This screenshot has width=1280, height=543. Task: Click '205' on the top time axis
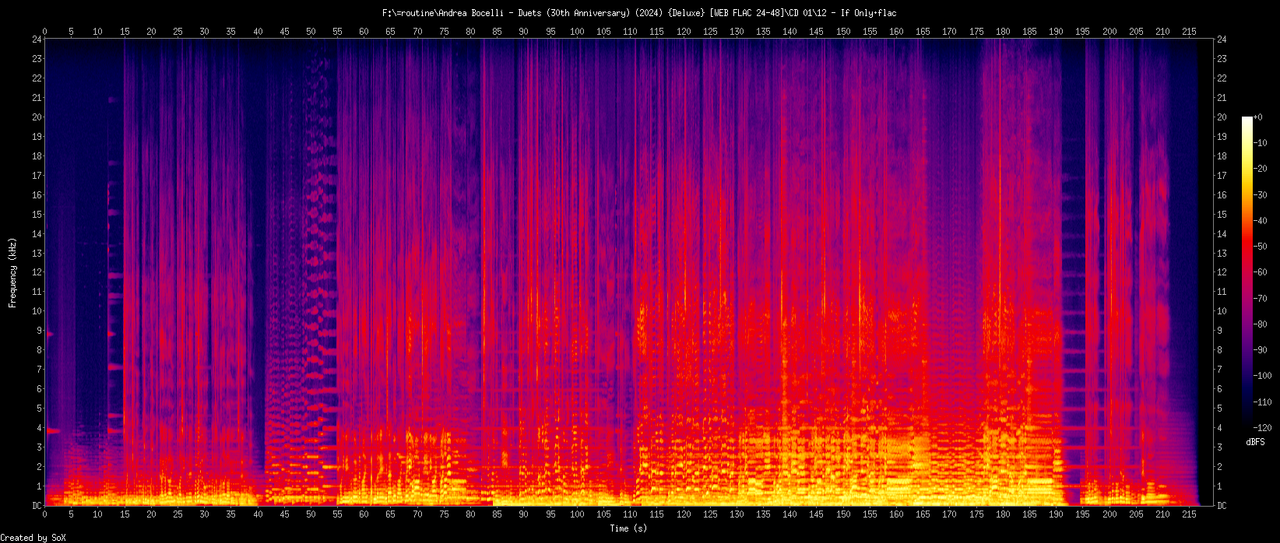click(1136, 30)
